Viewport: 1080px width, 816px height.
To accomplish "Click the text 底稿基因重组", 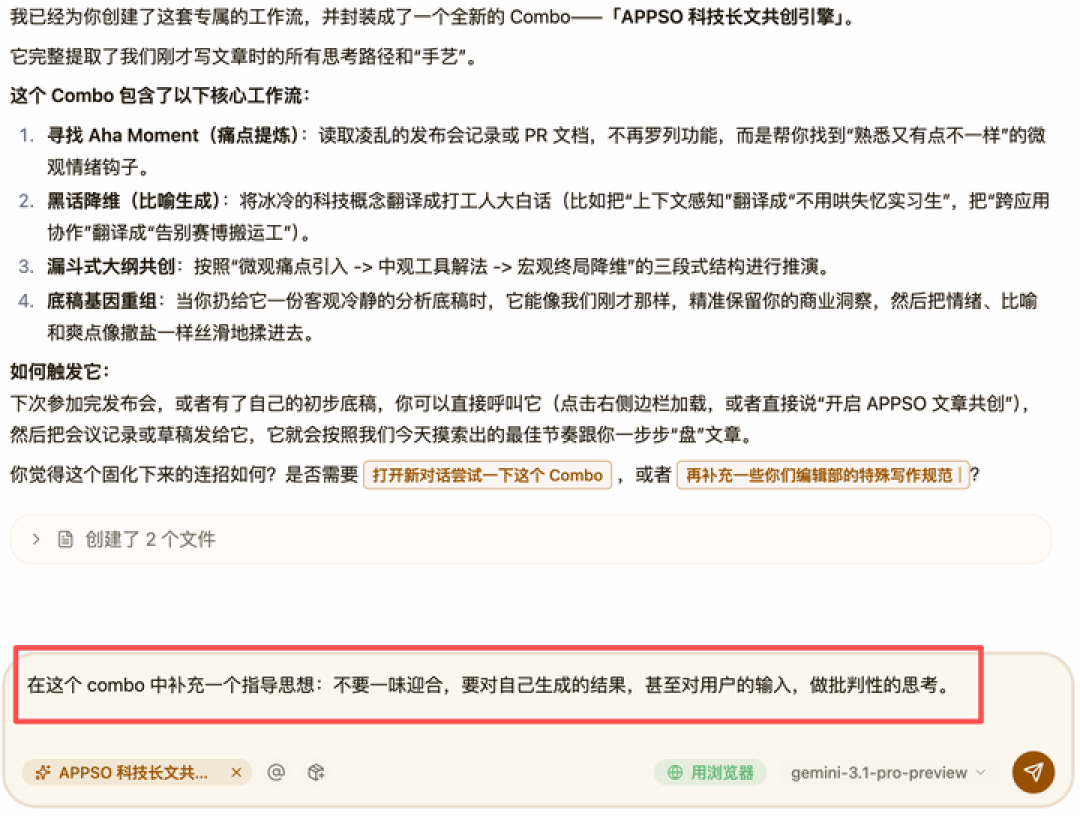I will click(x=102, y=301).
